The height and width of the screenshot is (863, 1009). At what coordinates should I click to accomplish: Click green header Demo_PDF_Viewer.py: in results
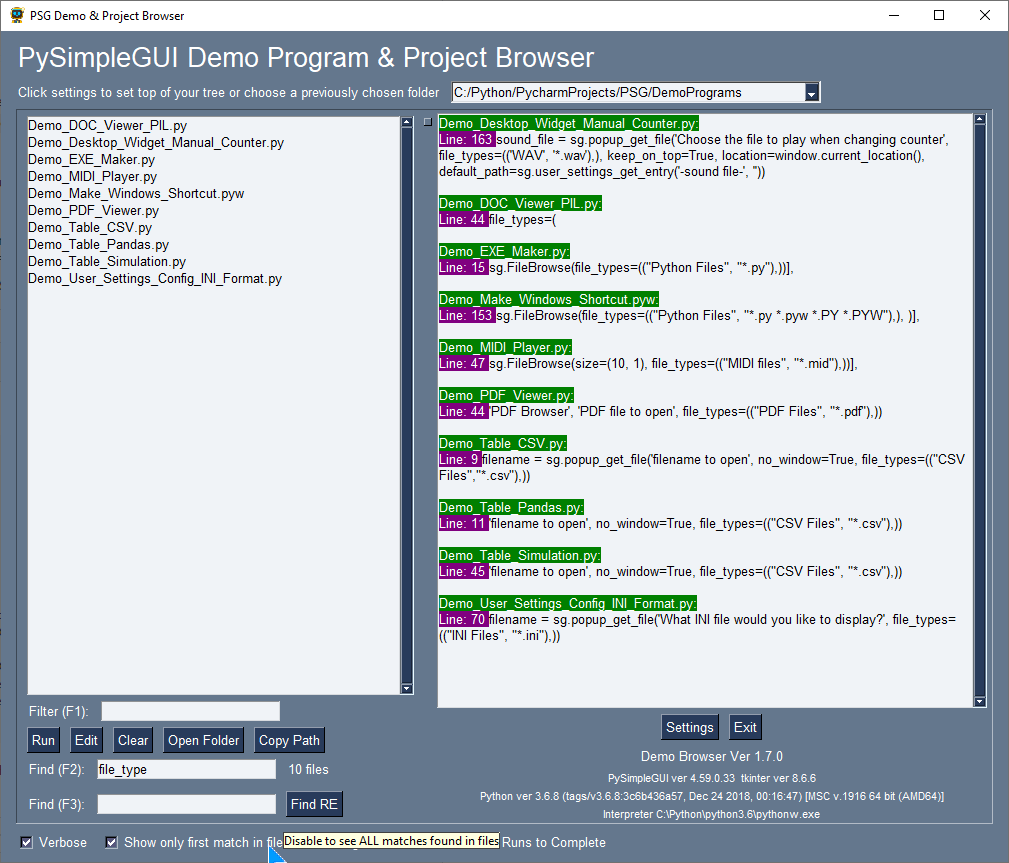click(x=506, y=396)
